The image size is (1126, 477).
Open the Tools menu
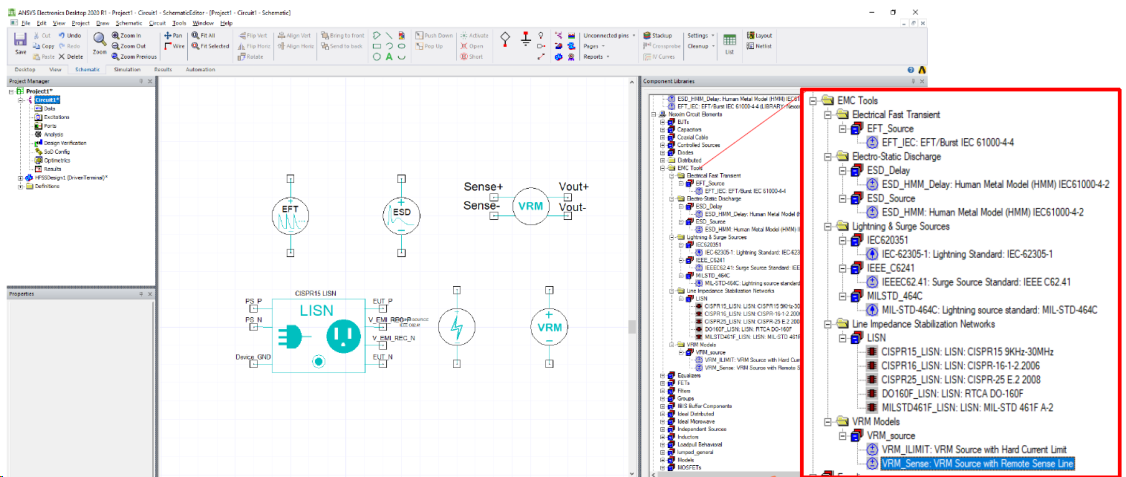click(x=180, y=23)
